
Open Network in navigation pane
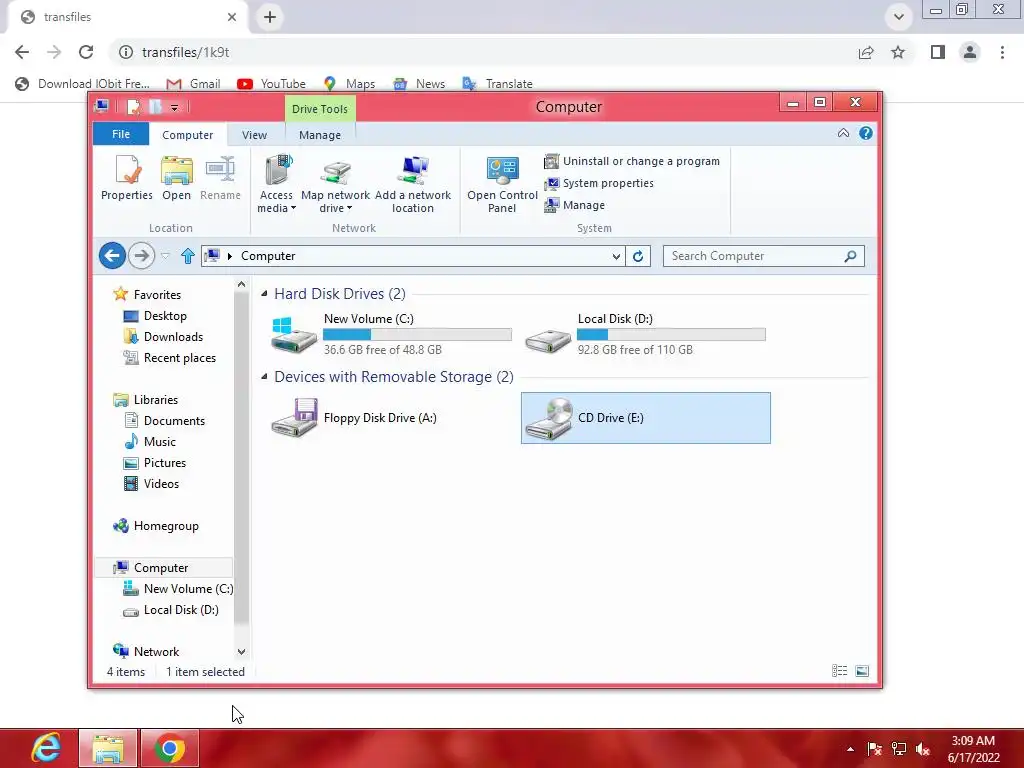pos(146,652)
